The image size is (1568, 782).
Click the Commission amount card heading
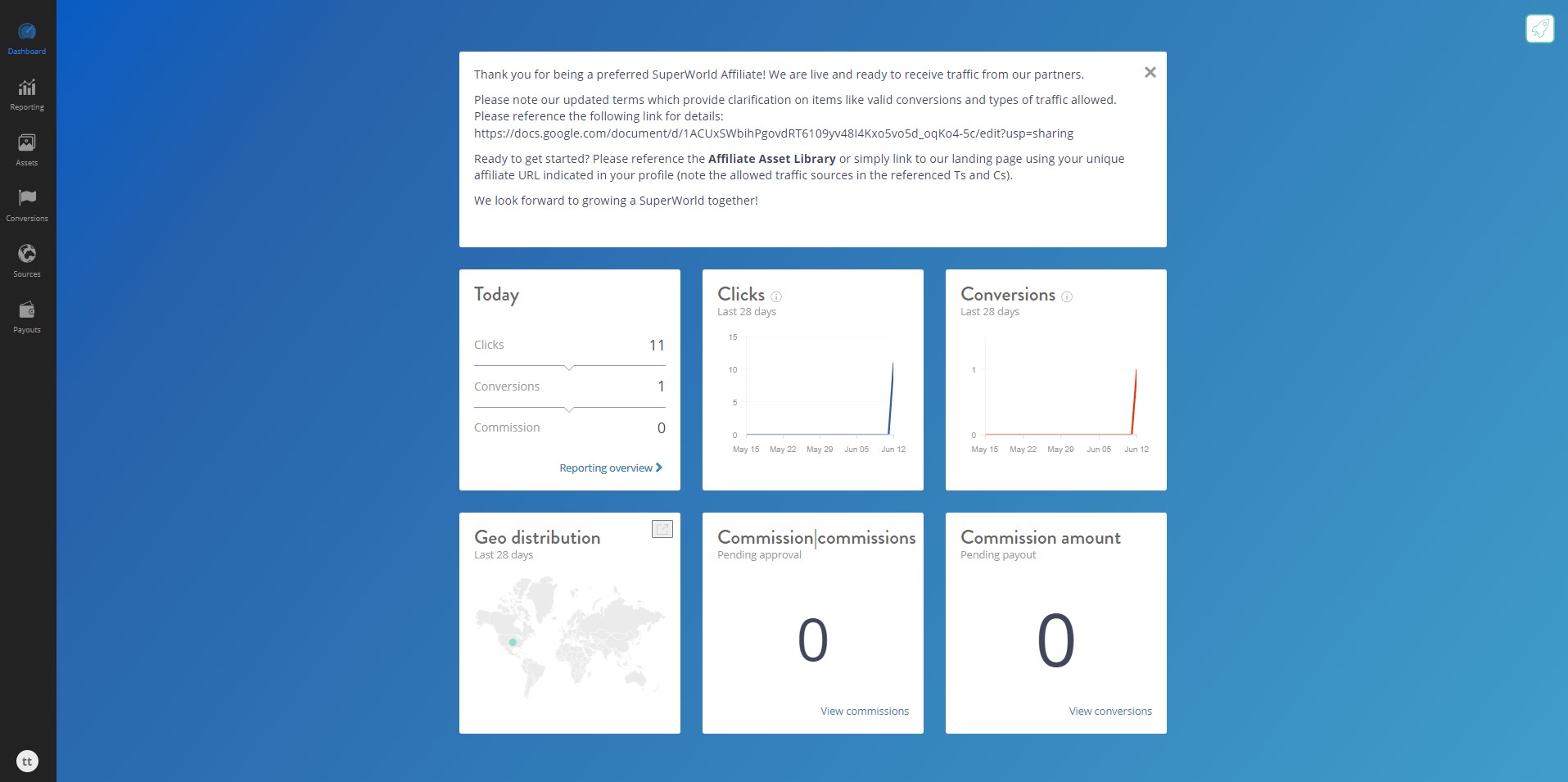1041,538
